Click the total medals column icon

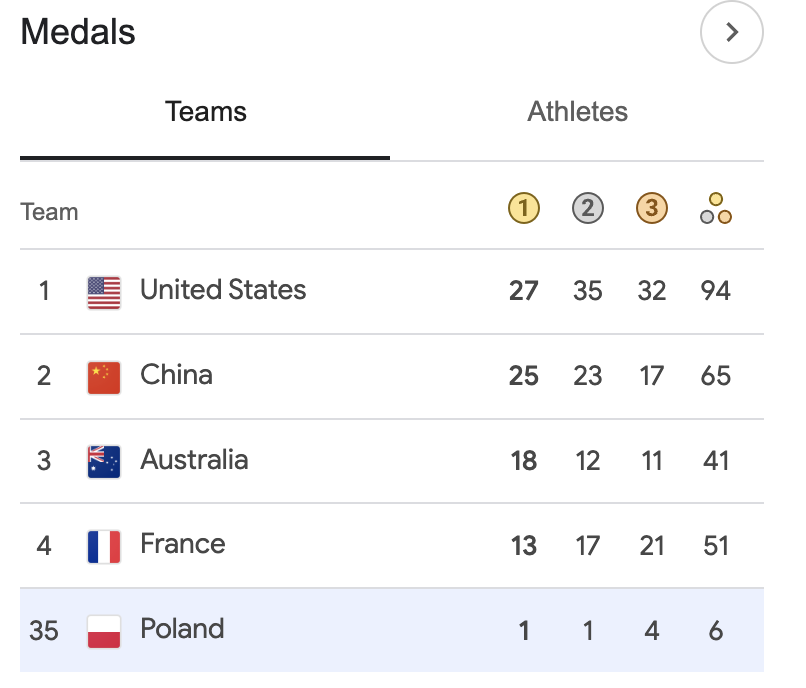point(716,208)
